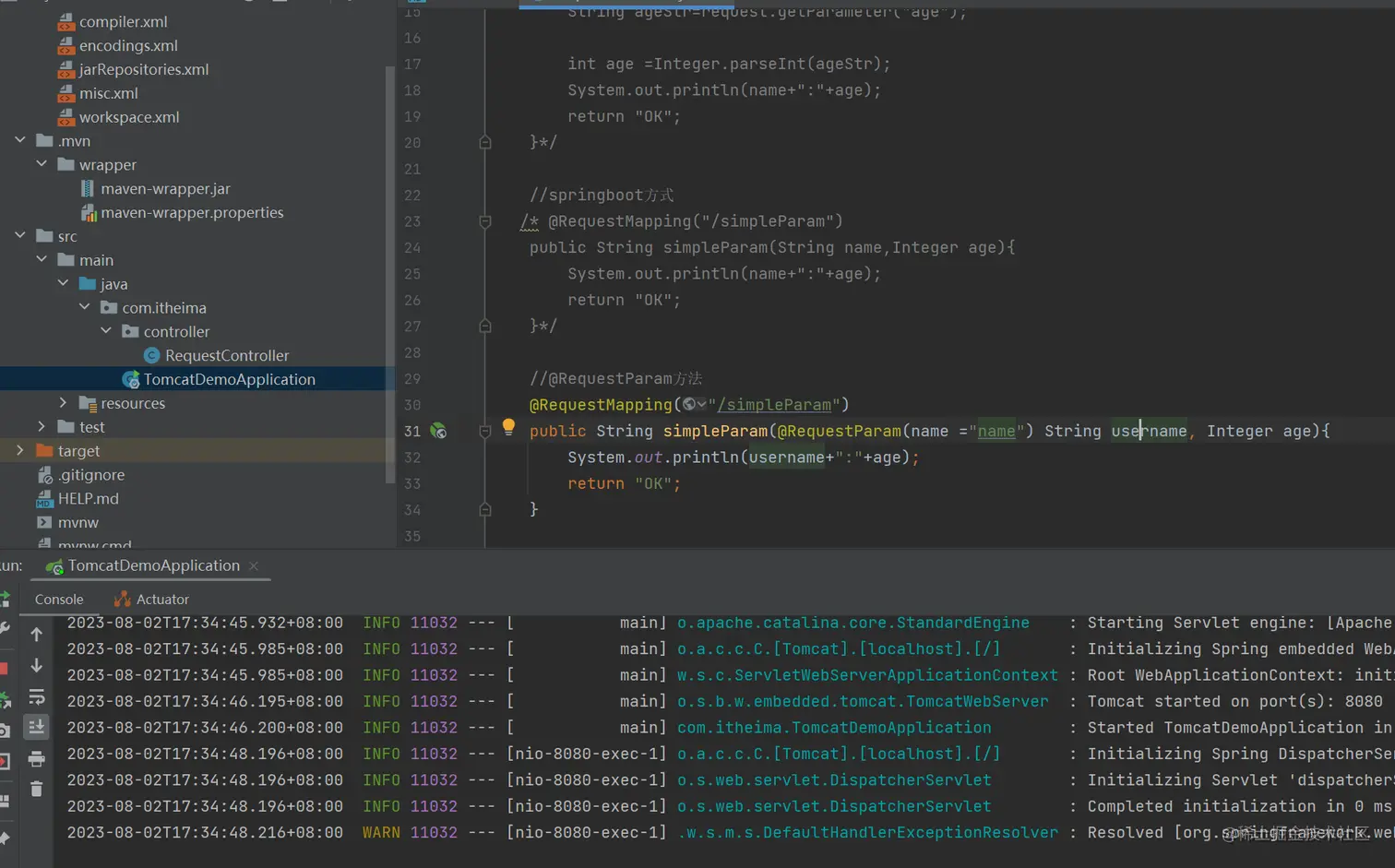
Task: Click the yellow lightbulb intention icon
Action: 508,426
